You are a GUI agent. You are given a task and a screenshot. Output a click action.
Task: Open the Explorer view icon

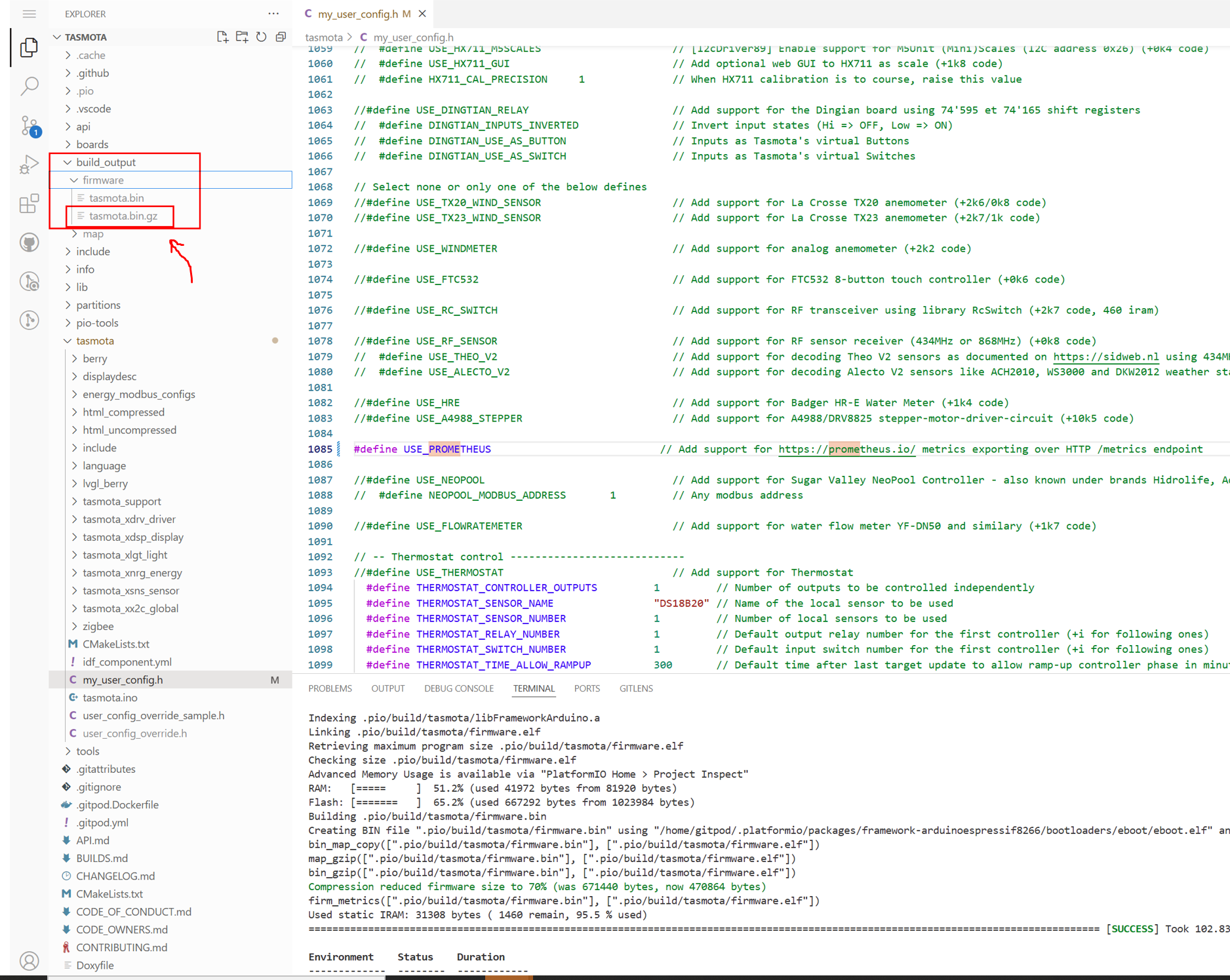[29, 47]
